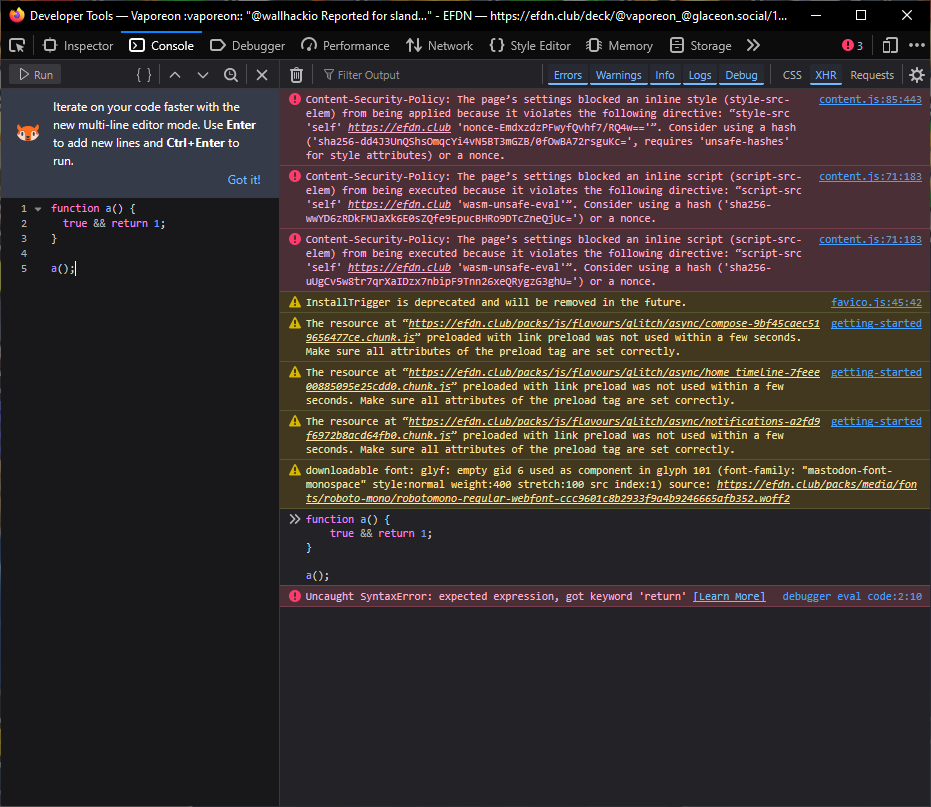931x807 pixels.
Task: Toggle the Warnings filter
Action: (x=618, y=75)
